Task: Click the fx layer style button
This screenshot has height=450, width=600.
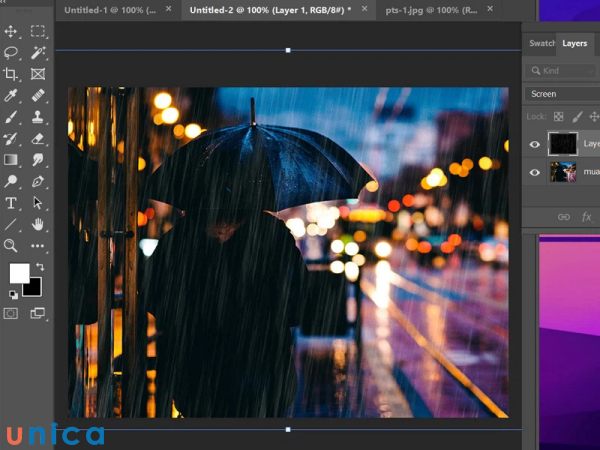Action: [587, 216]
